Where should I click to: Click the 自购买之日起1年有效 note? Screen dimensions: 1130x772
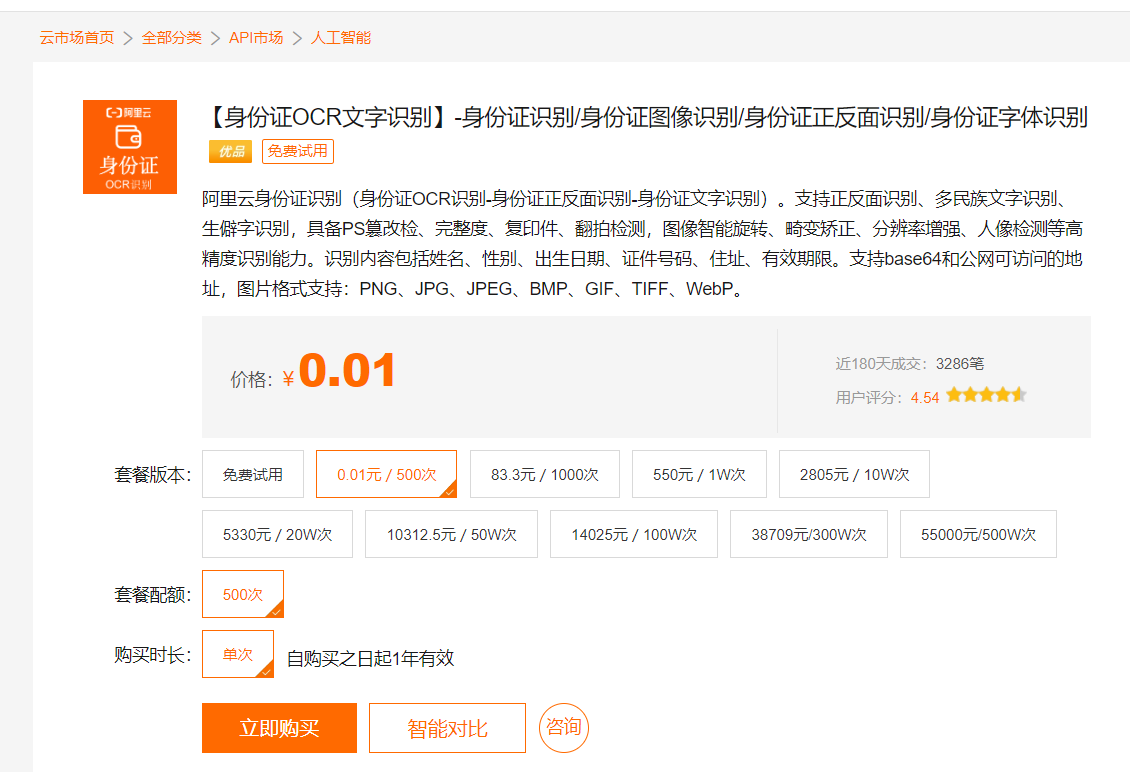[370, 658]
